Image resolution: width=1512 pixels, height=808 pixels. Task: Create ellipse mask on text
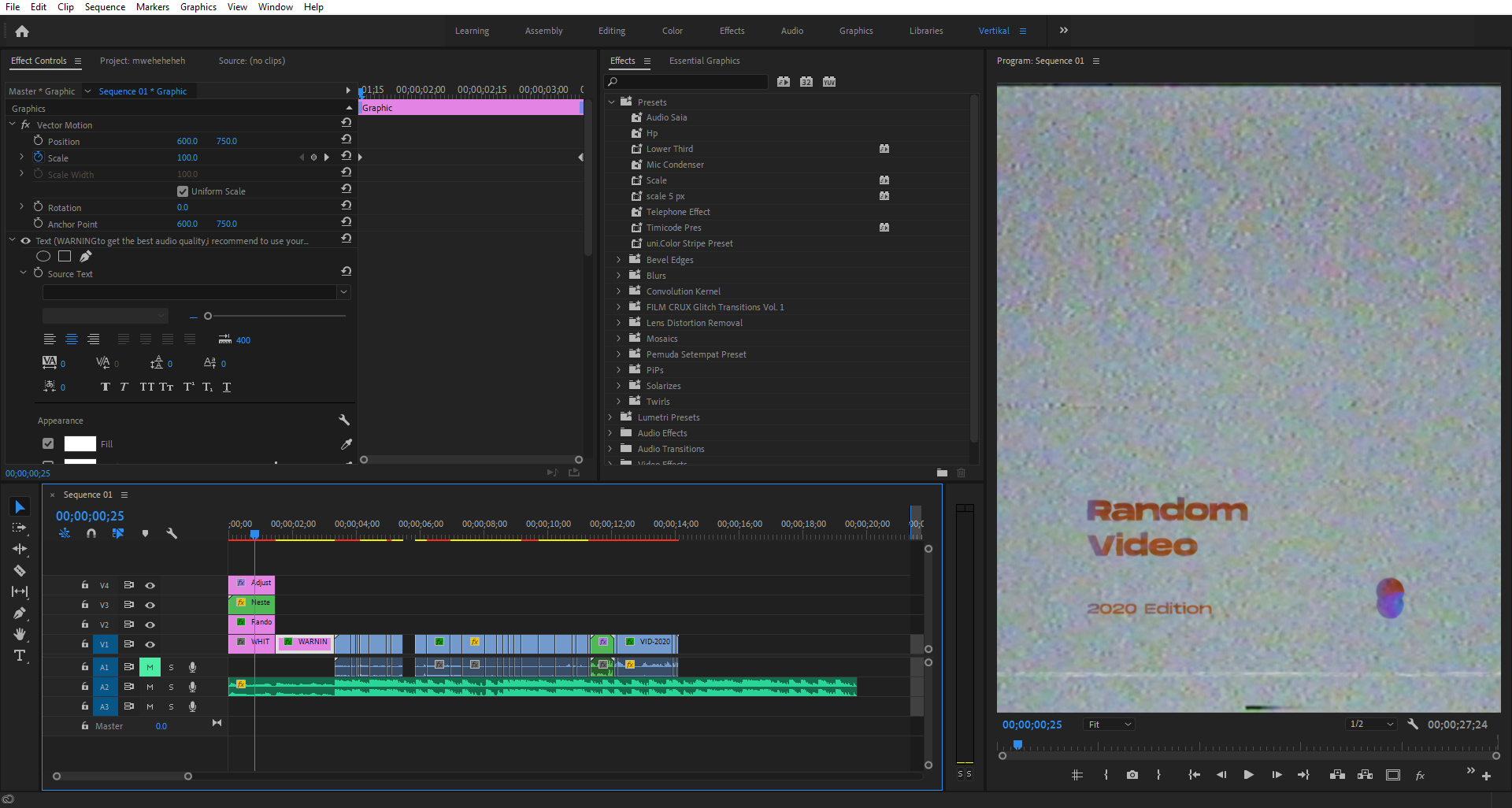[43, 256]
